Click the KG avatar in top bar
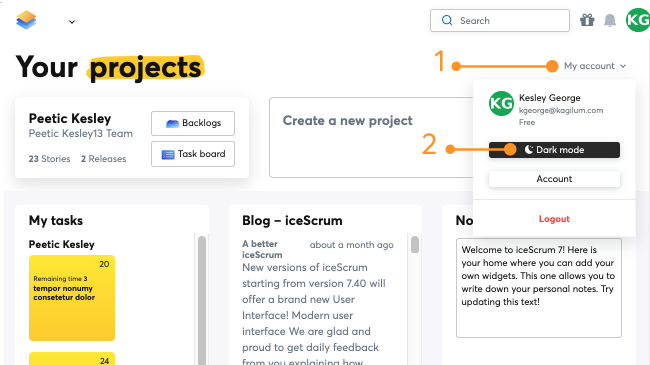Image resolution: width=650 pixels, height=365 pixels. [638, 20]
